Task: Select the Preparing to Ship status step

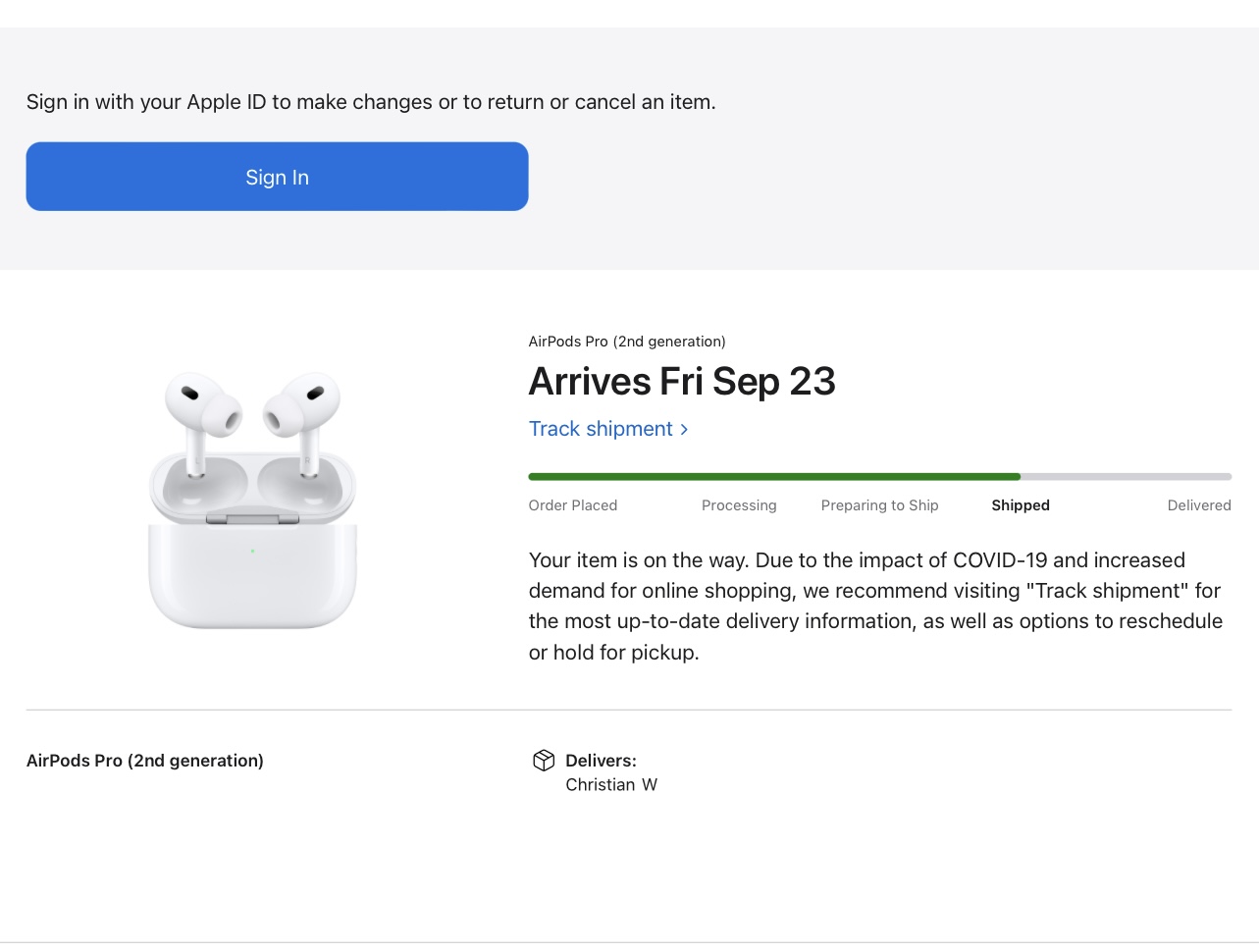Action: pos(879,505)
